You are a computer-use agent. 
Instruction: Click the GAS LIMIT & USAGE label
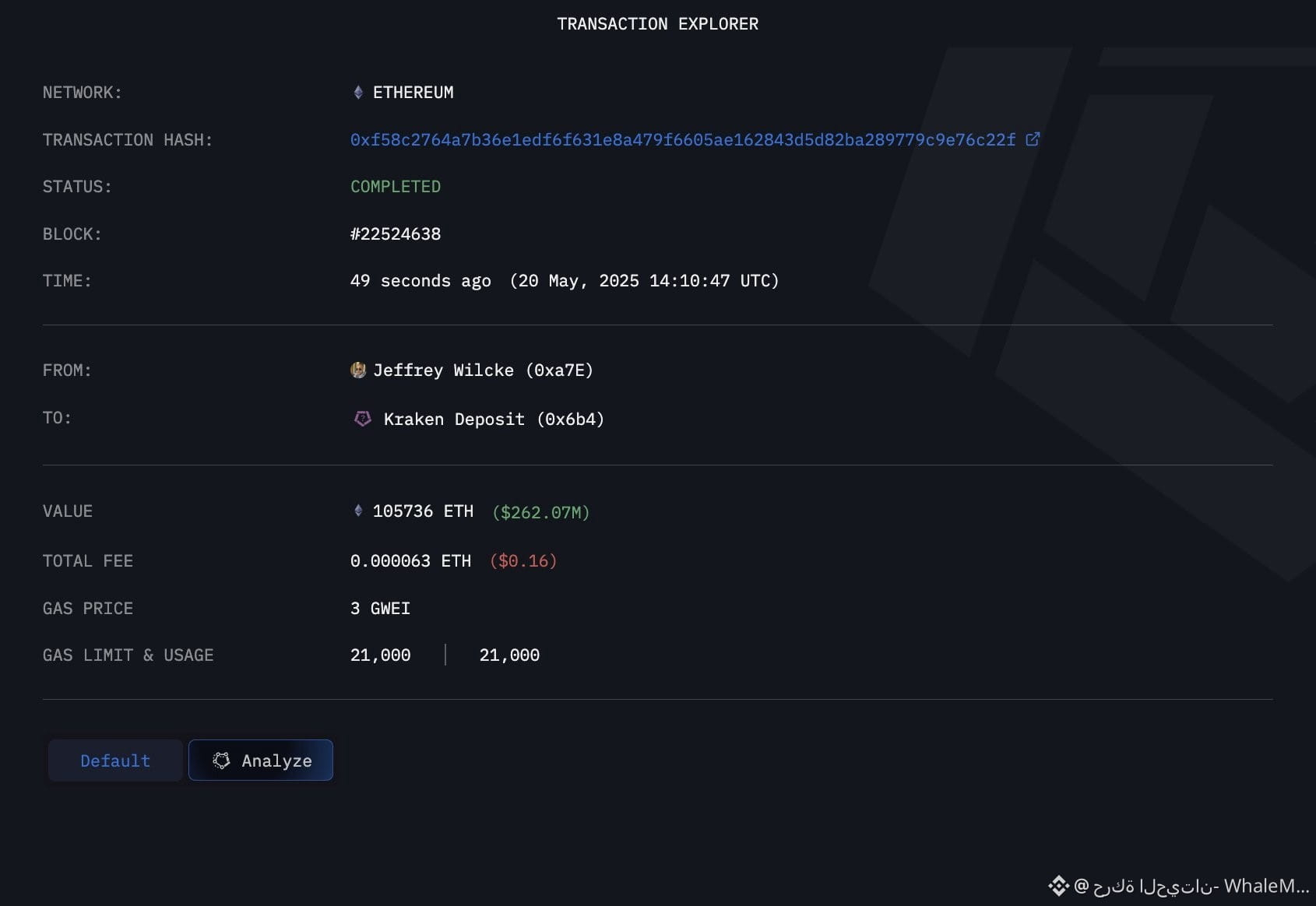[128, 655]
